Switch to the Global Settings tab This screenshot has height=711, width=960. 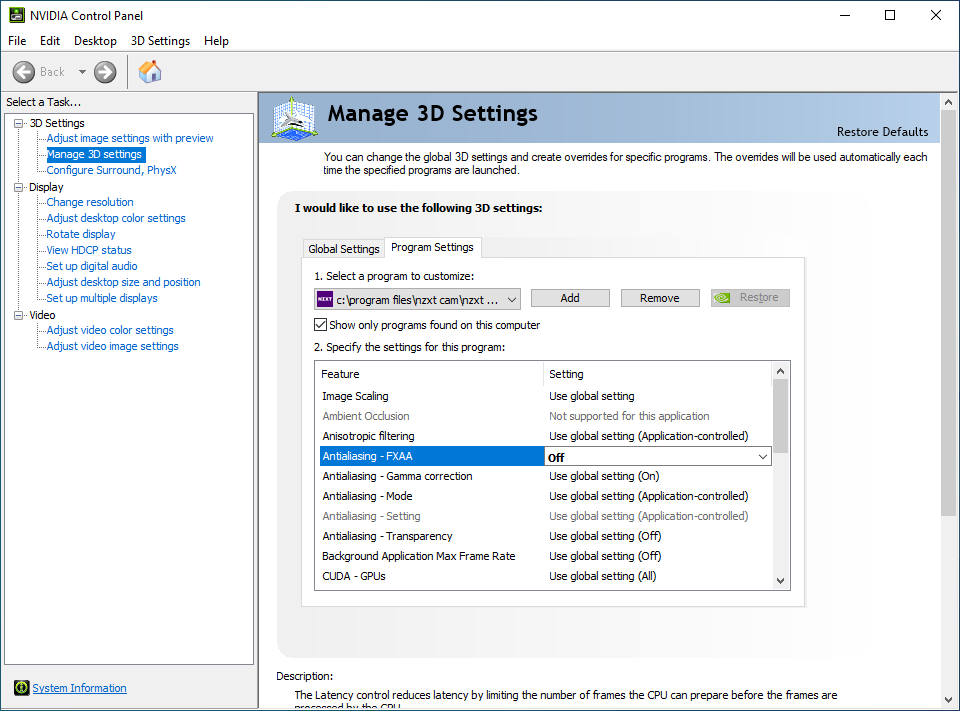point(344,249)
